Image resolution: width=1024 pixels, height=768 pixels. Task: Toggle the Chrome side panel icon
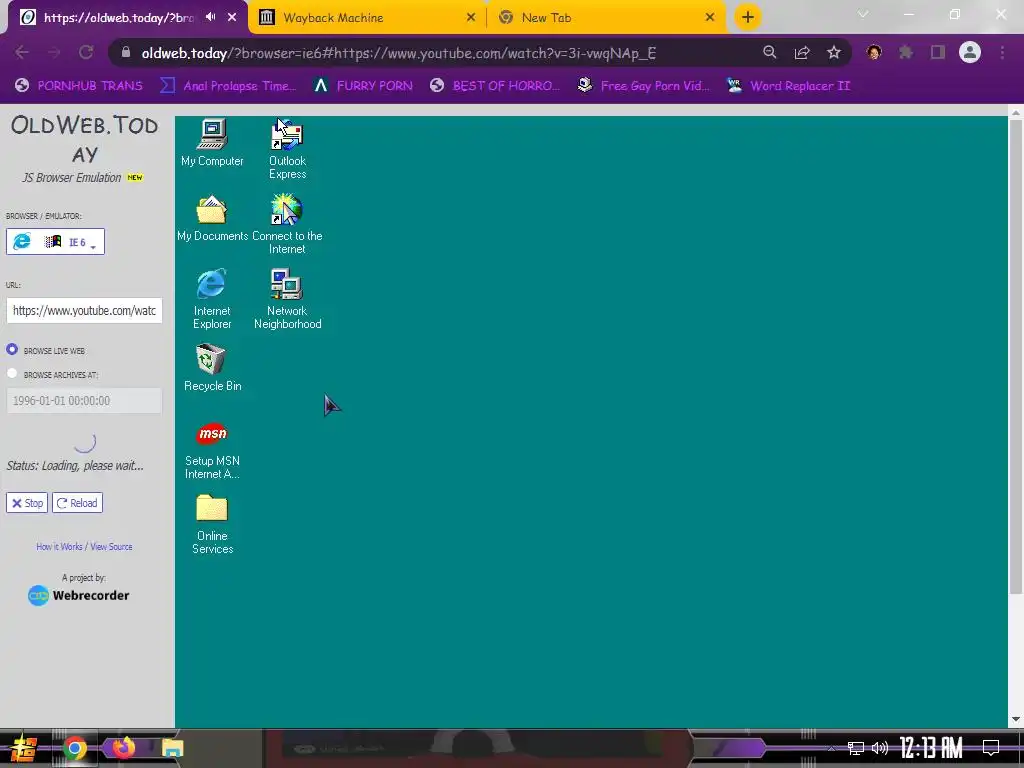click(x=938, y=52)
